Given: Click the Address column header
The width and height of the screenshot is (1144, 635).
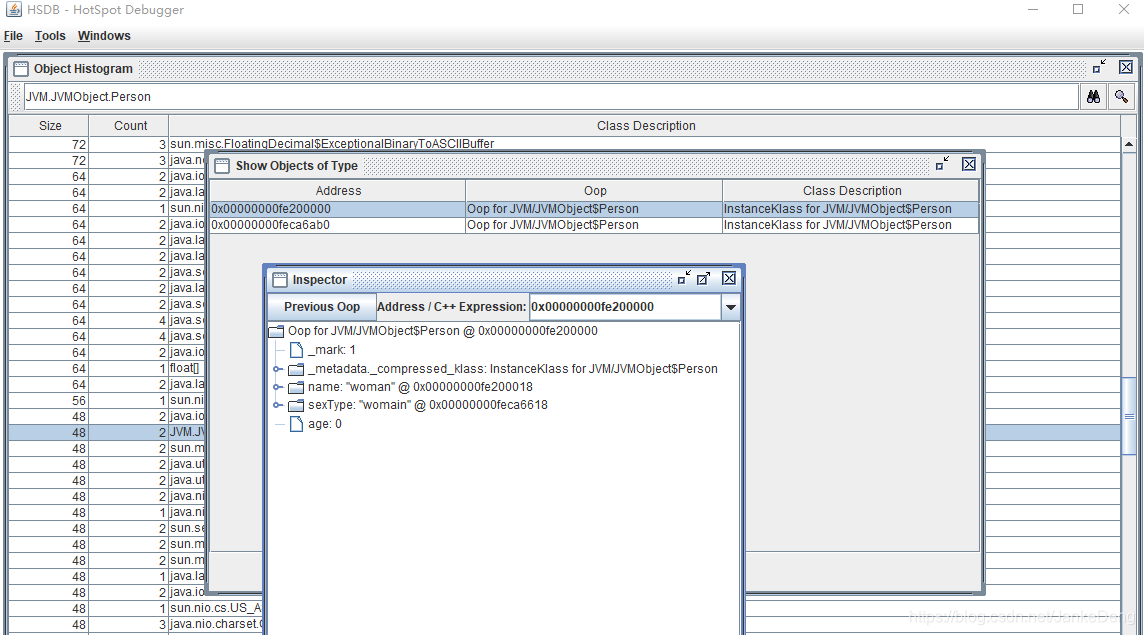Looking at the screenshot, I should coord(338,190).
